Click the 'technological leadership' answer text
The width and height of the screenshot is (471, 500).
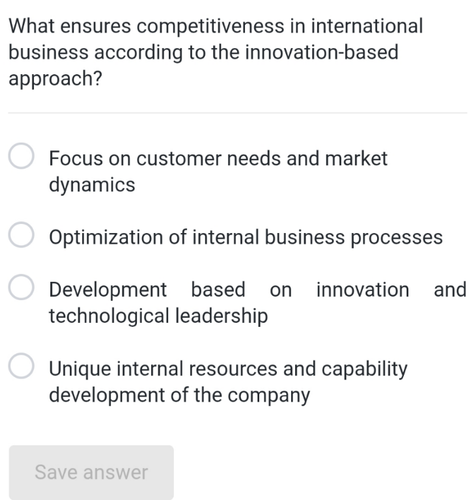click(x=158, y=316)
